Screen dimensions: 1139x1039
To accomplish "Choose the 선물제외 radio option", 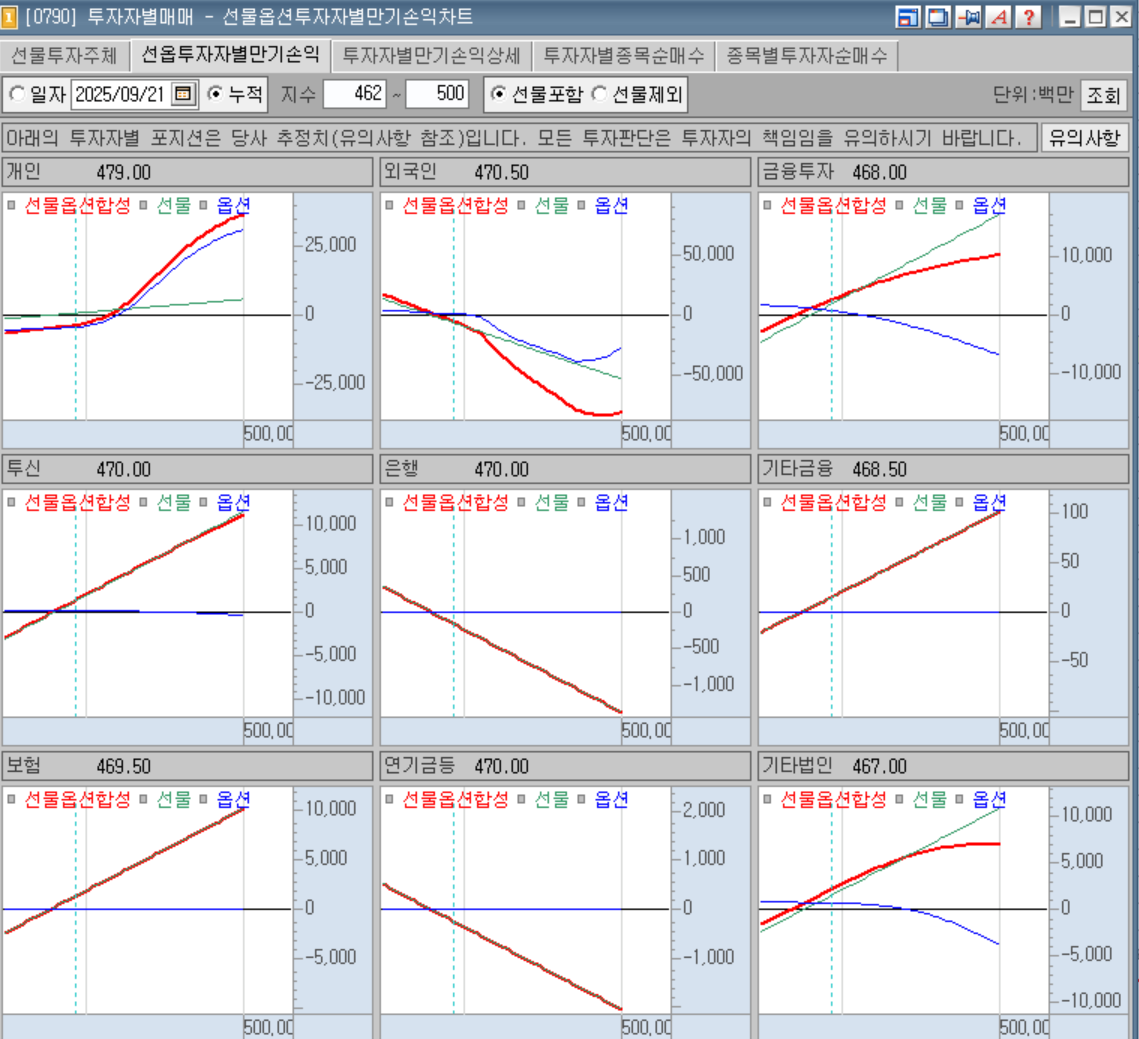I will (x=599, y=95).
